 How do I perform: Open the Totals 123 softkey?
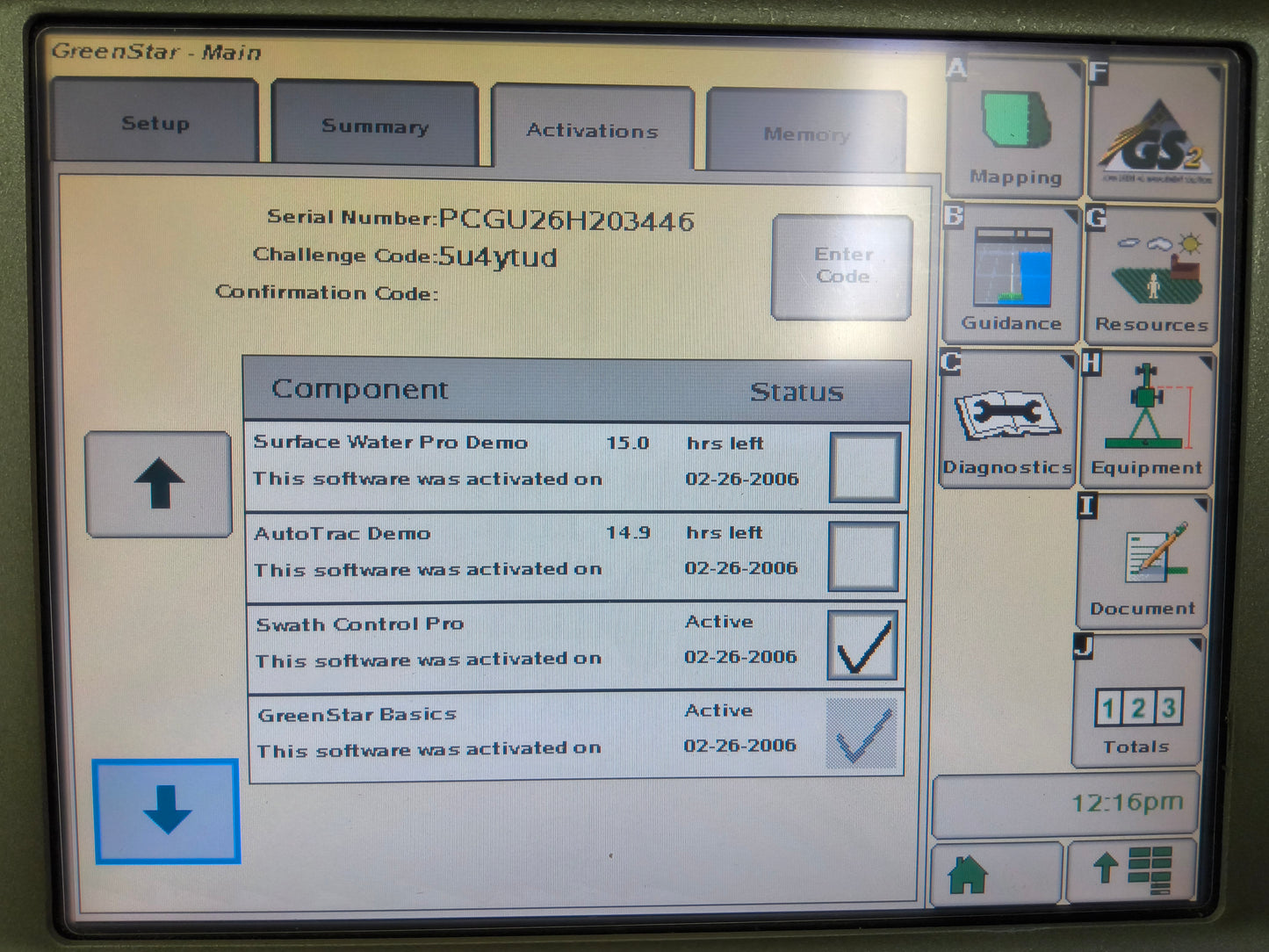(1138, 701)
